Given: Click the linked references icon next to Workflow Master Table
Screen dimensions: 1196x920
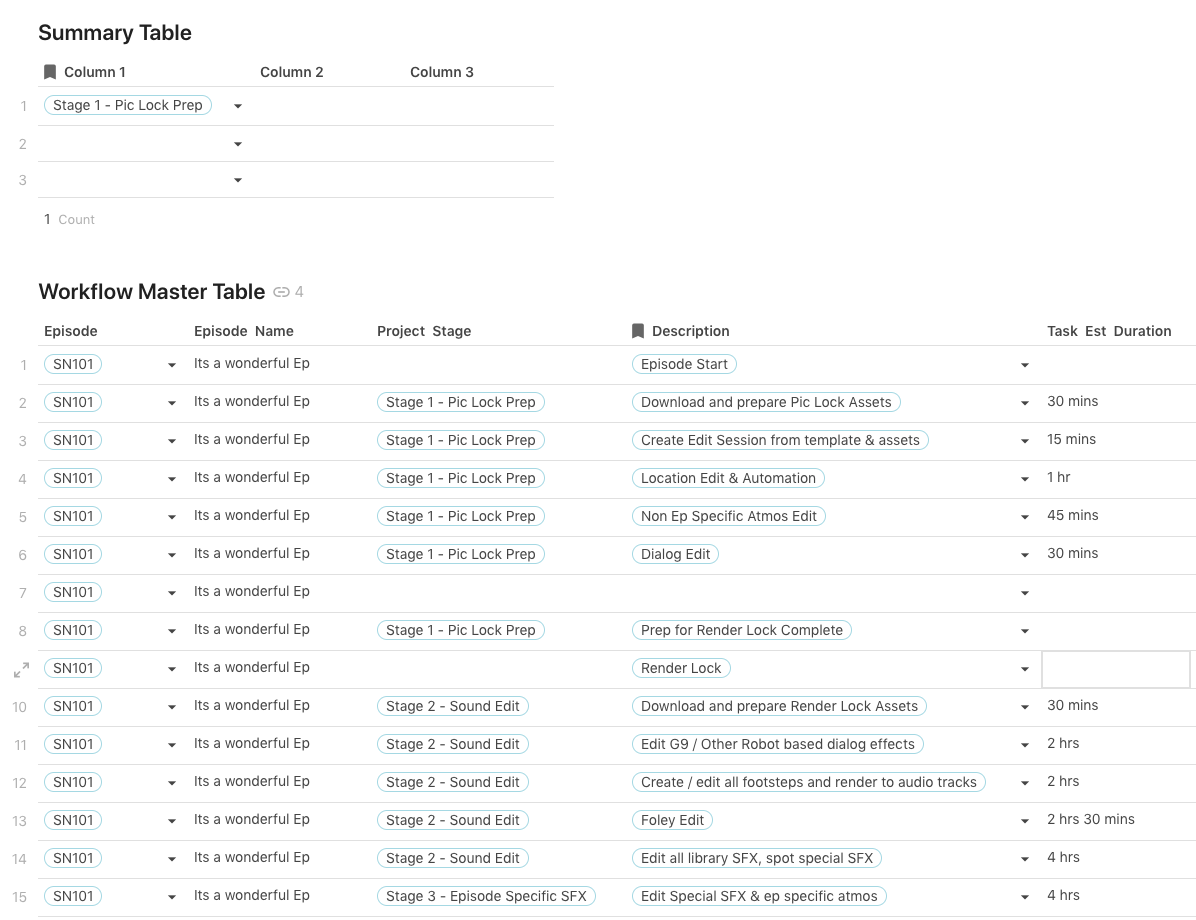Looking at the screenshot, I should click(282, 292).
